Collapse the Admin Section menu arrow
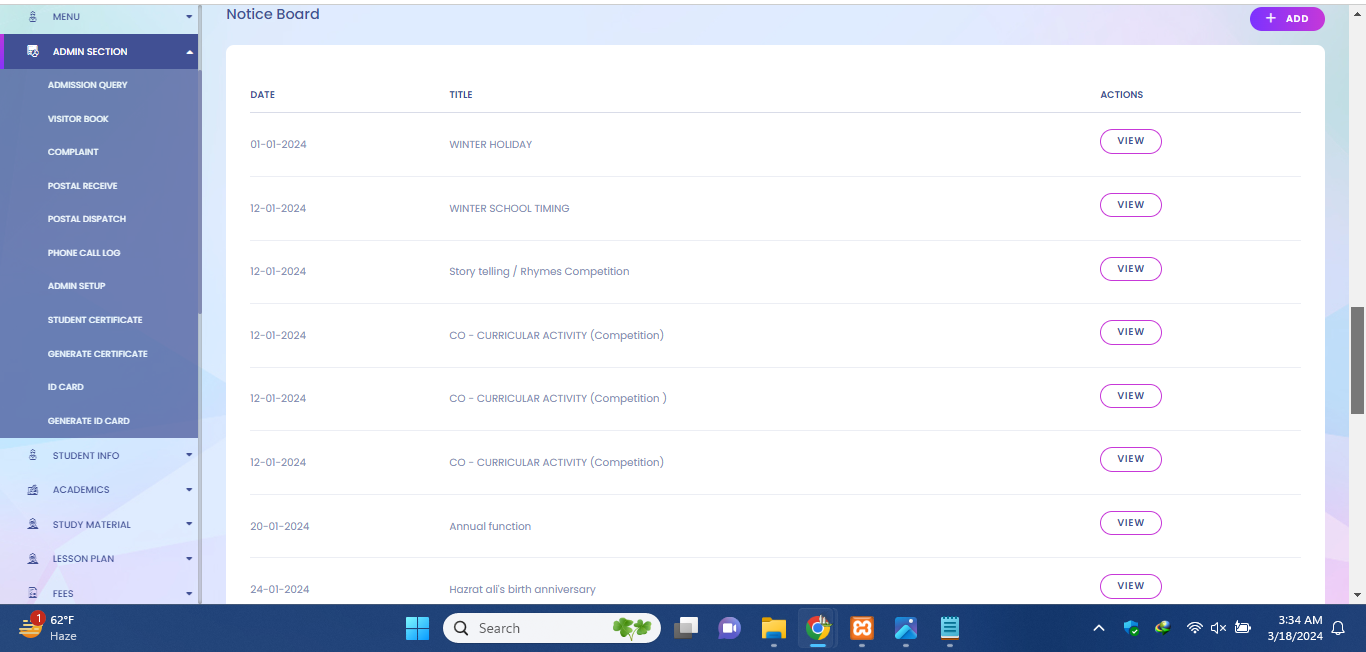 click(189, 52)
